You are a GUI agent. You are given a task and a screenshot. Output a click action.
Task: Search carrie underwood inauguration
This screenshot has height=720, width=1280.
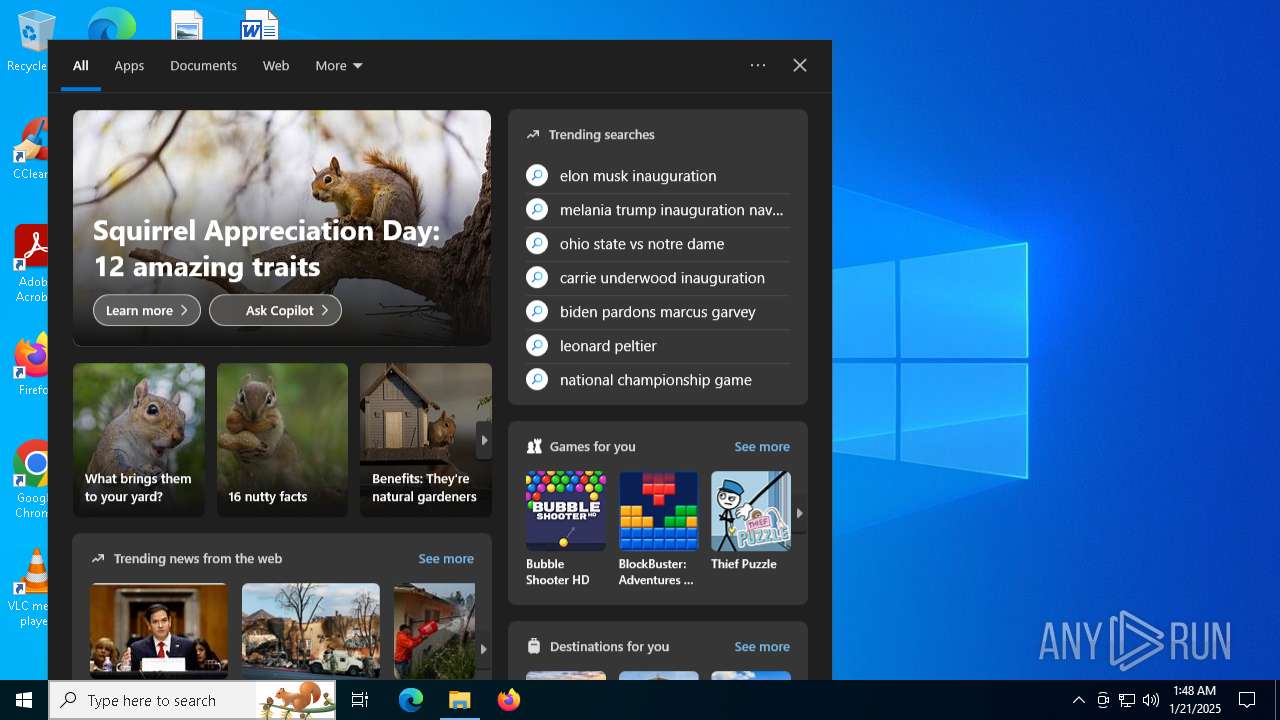click(x=657, y=278)
